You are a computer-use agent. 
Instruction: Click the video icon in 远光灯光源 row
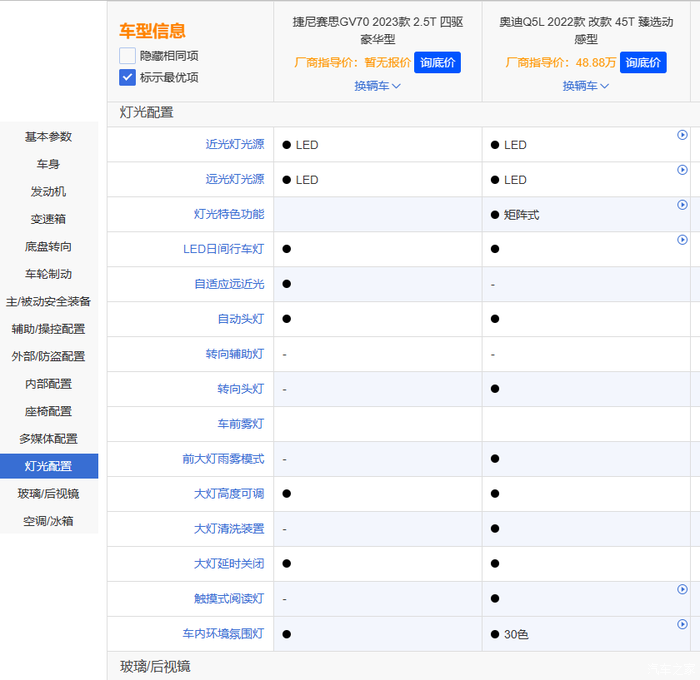pos(682,170)
